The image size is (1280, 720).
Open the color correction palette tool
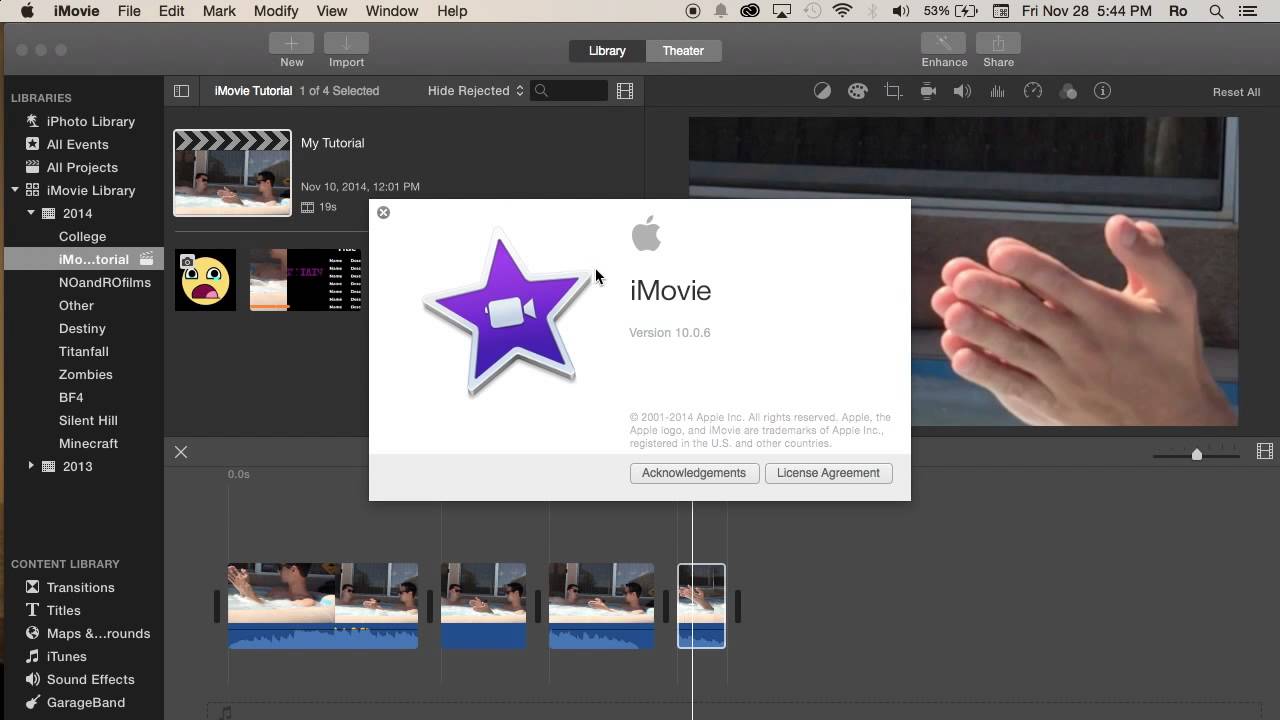click(857, 91)
